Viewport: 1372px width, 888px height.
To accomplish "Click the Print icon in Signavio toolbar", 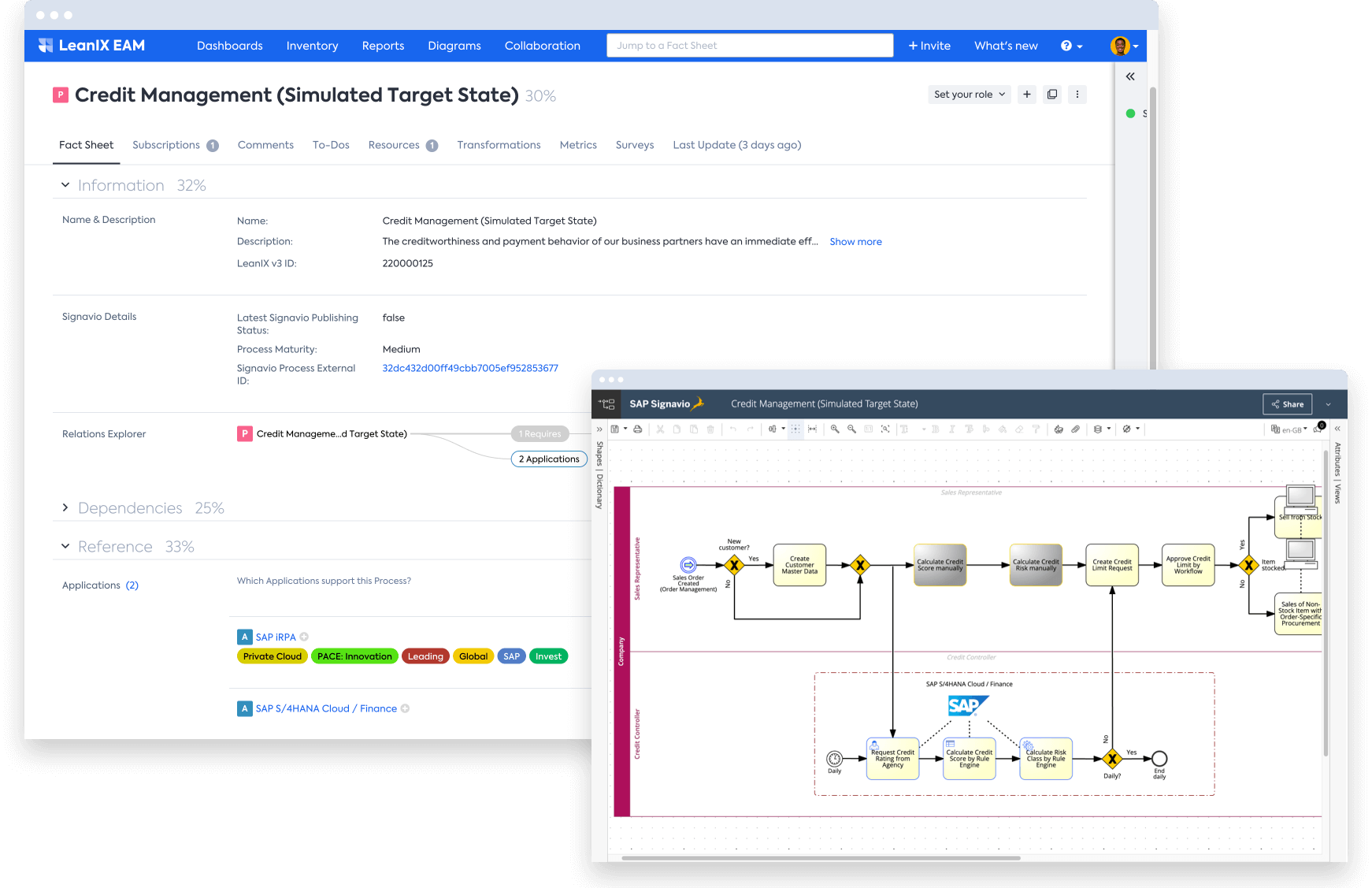I will (x=637, y=429).
